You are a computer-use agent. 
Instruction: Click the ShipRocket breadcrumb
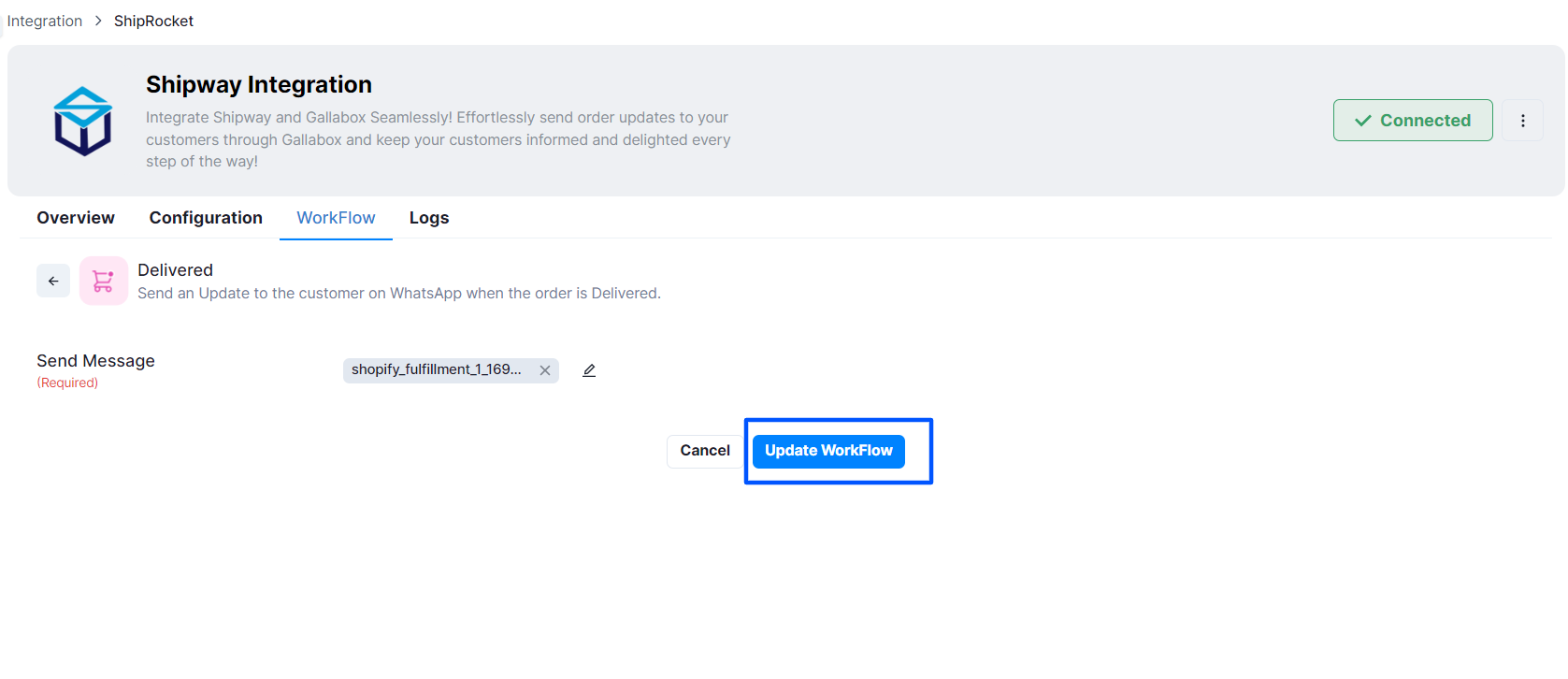coord(153,21)
